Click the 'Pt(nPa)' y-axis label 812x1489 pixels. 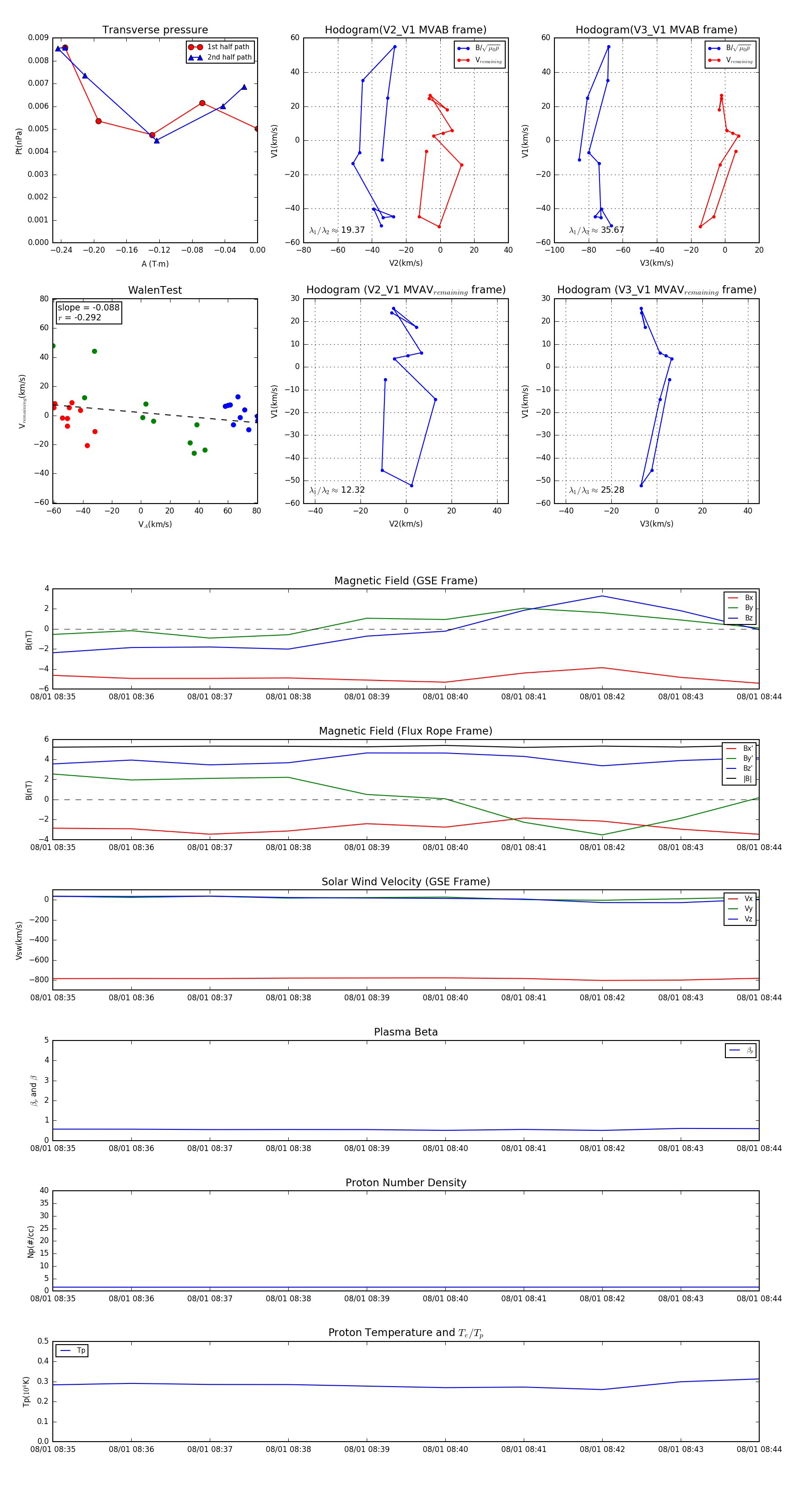pyautogui.click(x=18, y=140)
